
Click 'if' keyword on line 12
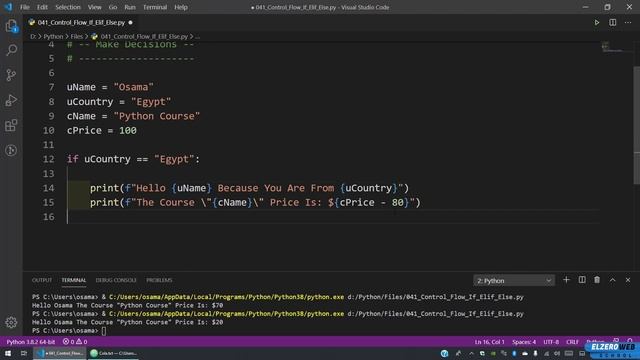[73, 159]
